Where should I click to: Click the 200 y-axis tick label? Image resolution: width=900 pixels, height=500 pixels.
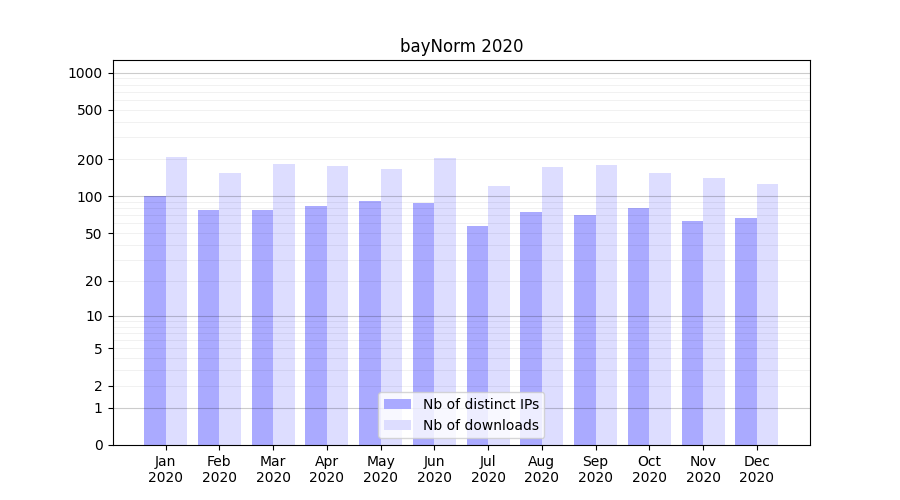tap(91, 160)
